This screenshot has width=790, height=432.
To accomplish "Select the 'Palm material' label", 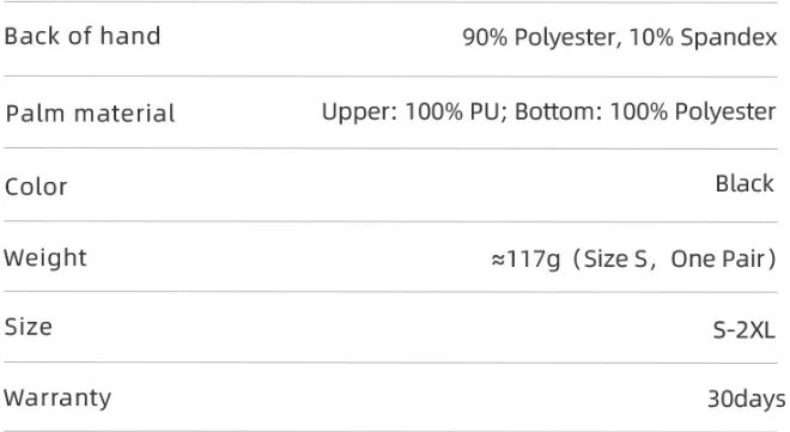I will tap(90, 112).
